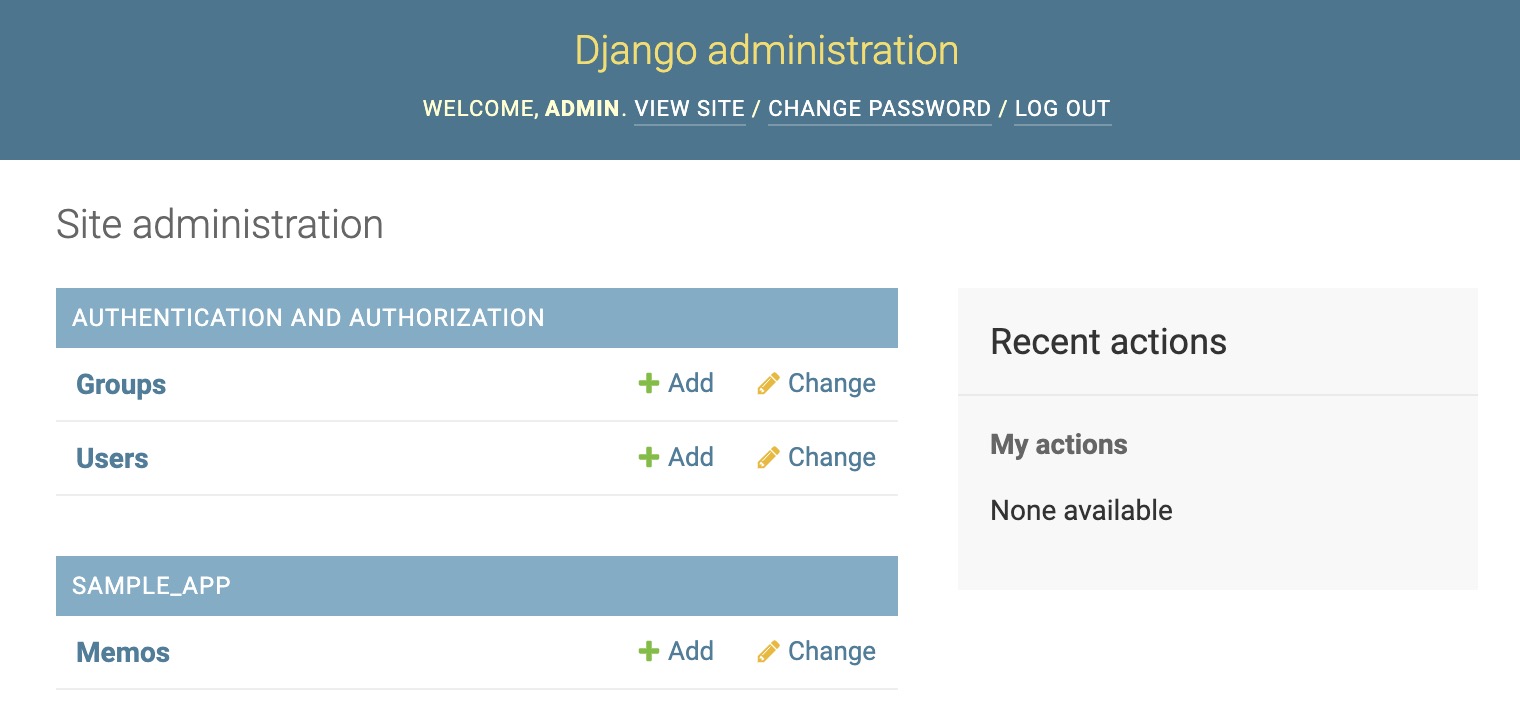The image size is (1520, 722).
Task: Click the pencil icon beside Groups
Action: [x=768, y=383]
